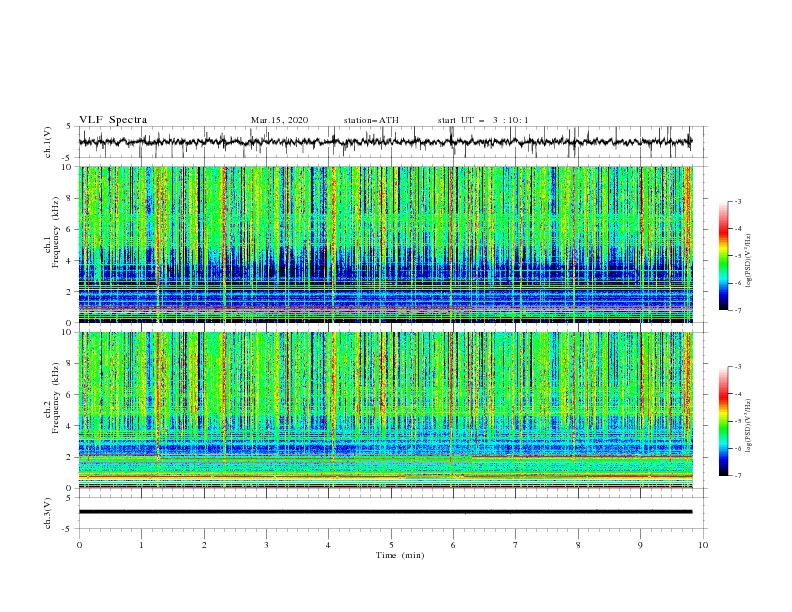Click time axis tick label "3"
792x612 pixels.
pos(266,546)
